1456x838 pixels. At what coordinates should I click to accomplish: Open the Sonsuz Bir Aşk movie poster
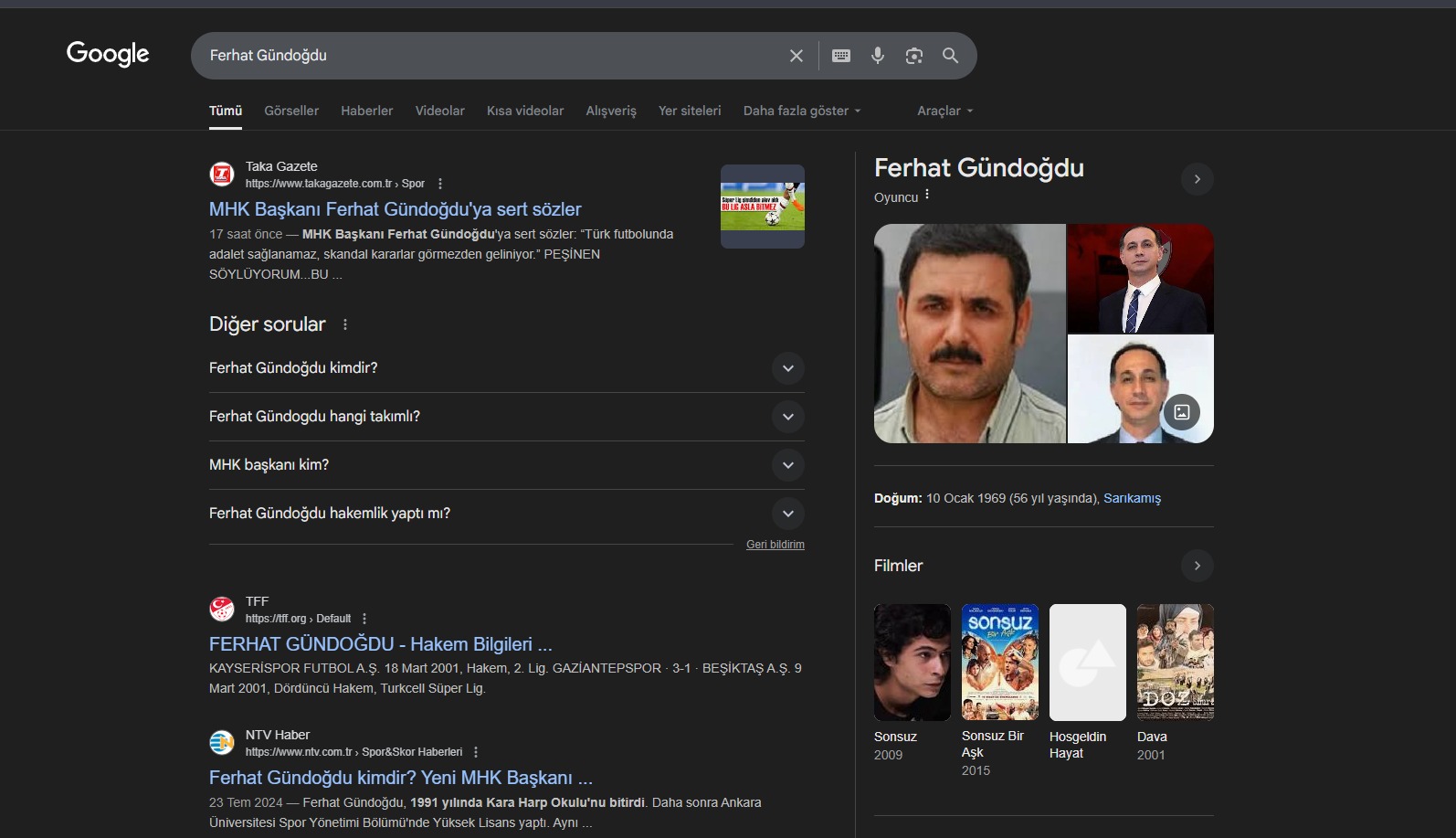[1000, 663]
